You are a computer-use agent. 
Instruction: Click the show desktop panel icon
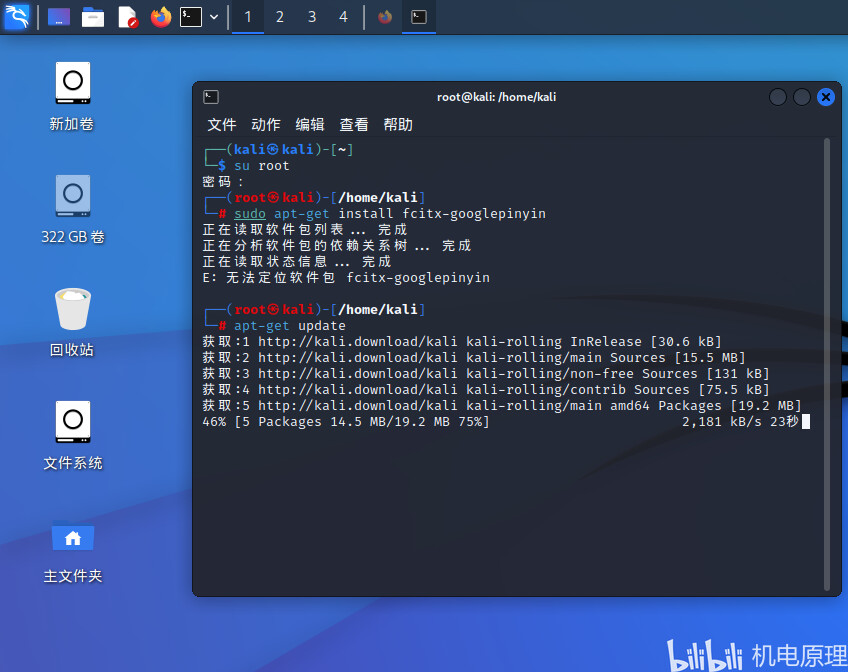59,17
